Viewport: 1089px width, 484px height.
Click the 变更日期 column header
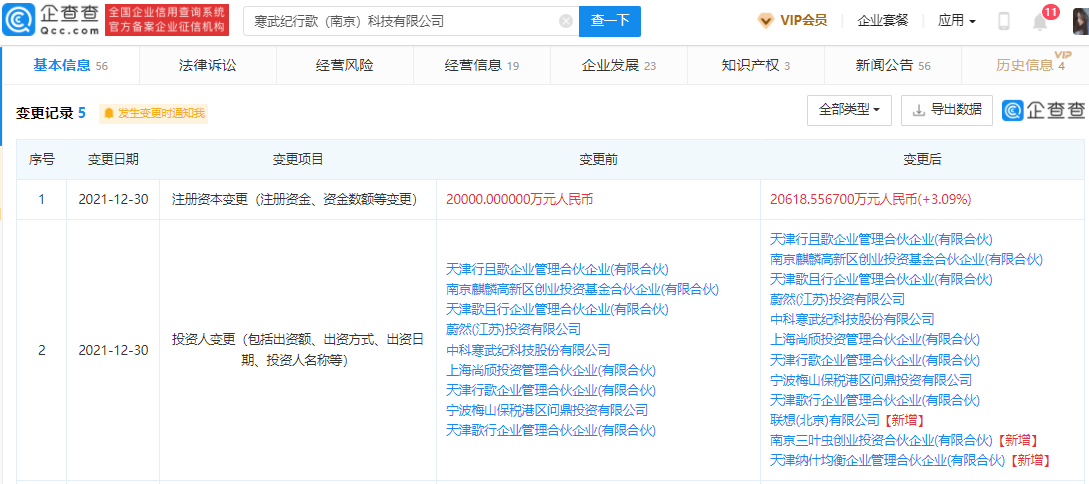click(113, 160)
